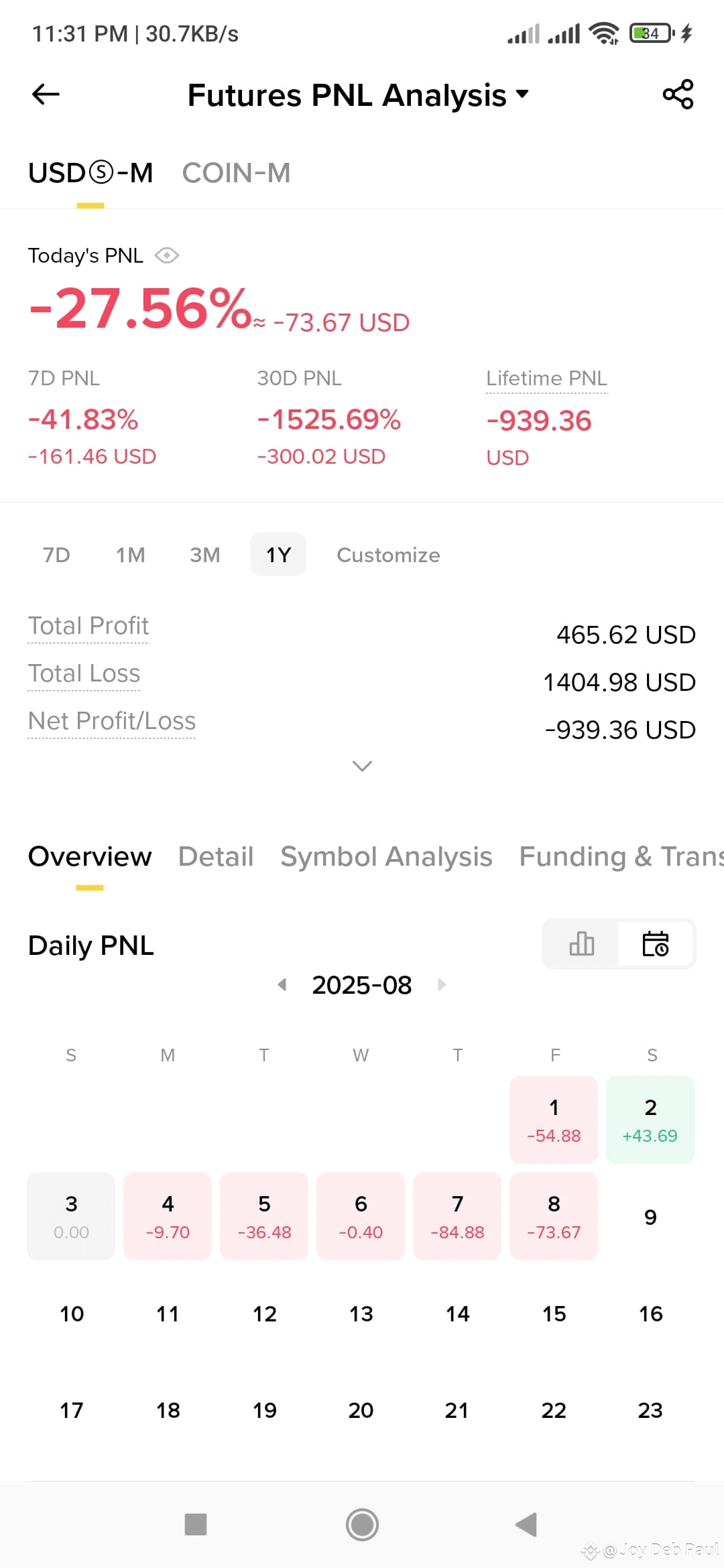Toggle Today's PNL eye visibility icon
Screen dimensions: 724x1568
tap(166, 255)
